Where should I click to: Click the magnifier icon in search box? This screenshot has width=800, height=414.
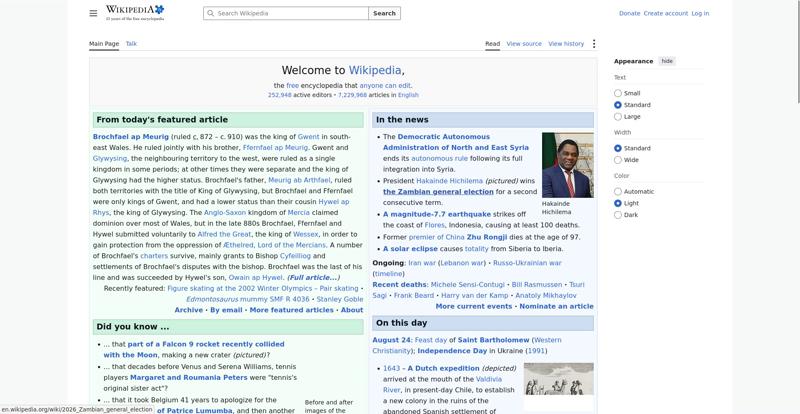click(210, 13)
